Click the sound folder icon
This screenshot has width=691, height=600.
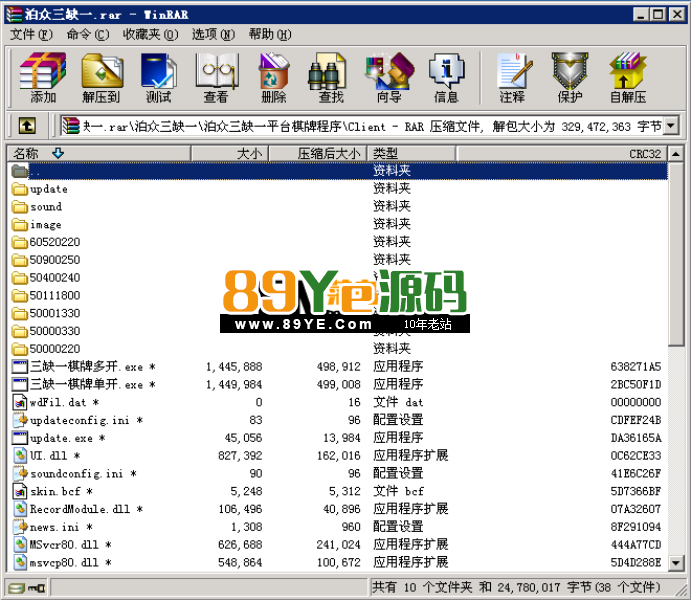20,207
